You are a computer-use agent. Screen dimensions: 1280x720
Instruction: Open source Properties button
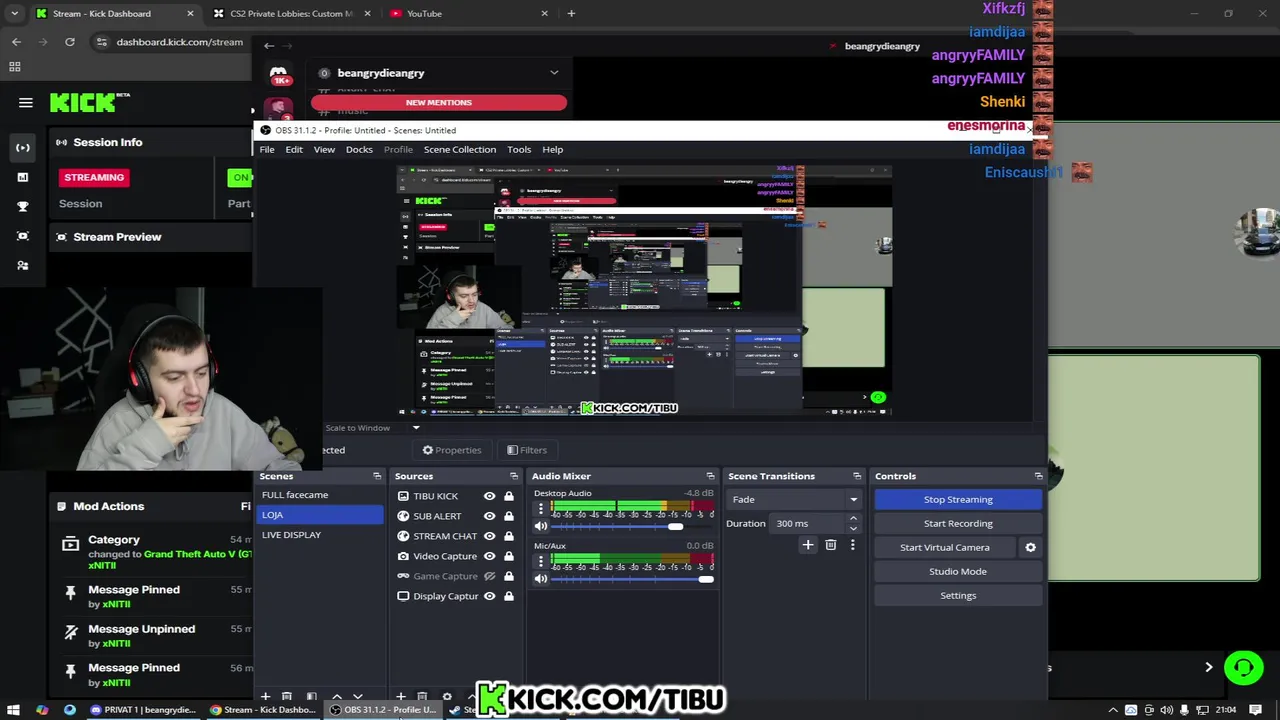pos(452,450)
